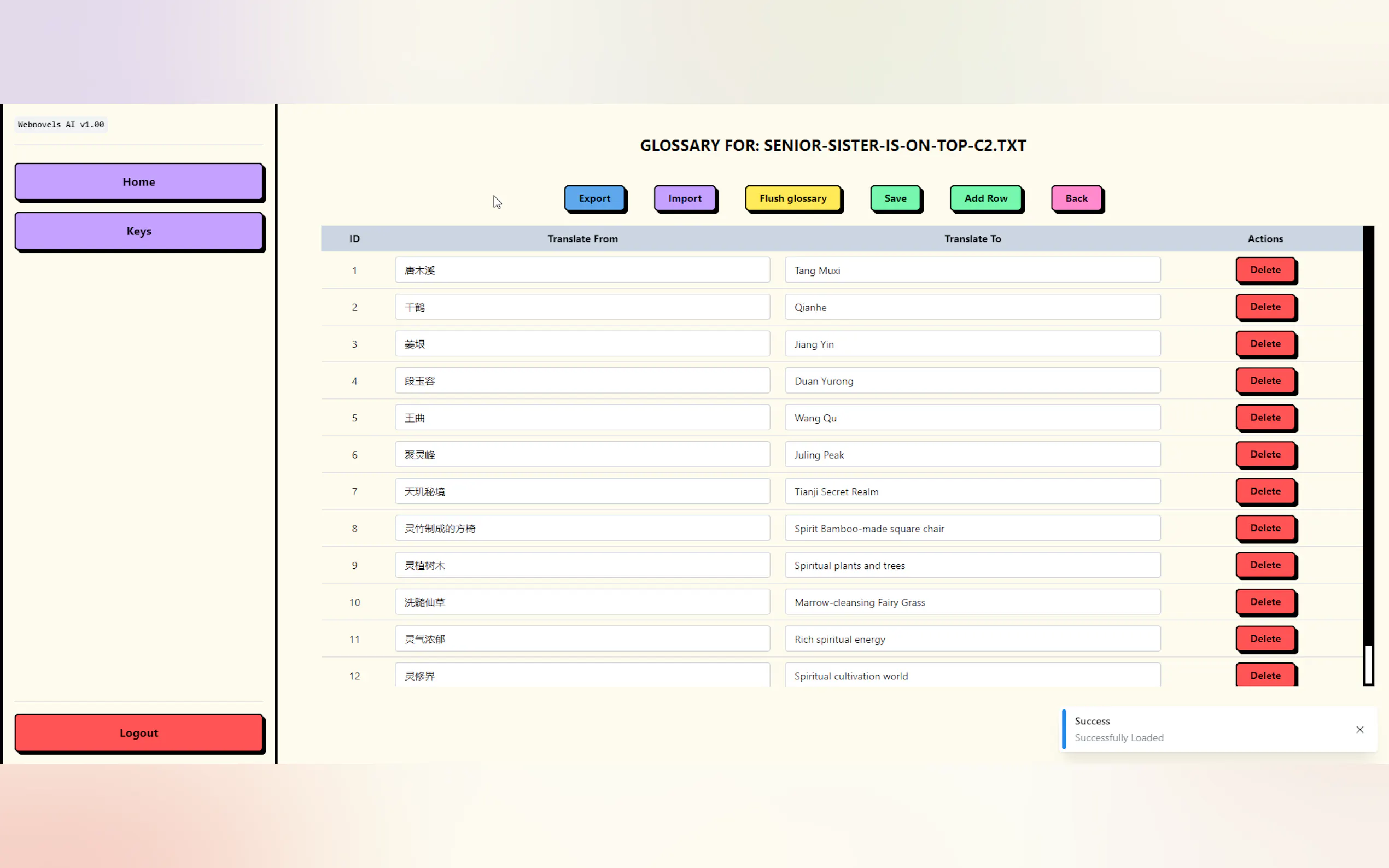The width and height of the screenshot is (1389, 868).
Task: Click the Export glossary button
Action: (594, 198)
